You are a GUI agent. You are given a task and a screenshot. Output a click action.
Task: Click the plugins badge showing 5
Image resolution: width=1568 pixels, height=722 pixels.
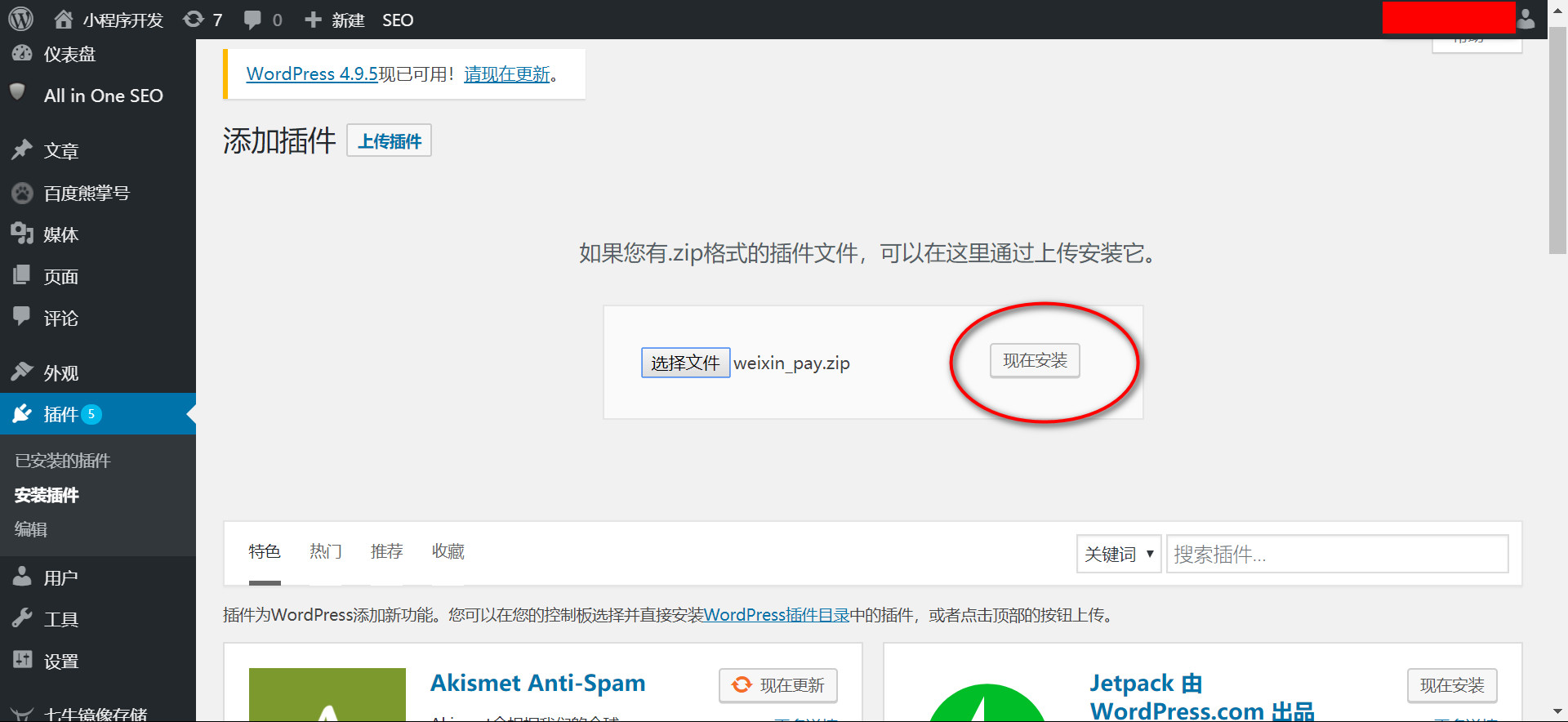point(91,414)
